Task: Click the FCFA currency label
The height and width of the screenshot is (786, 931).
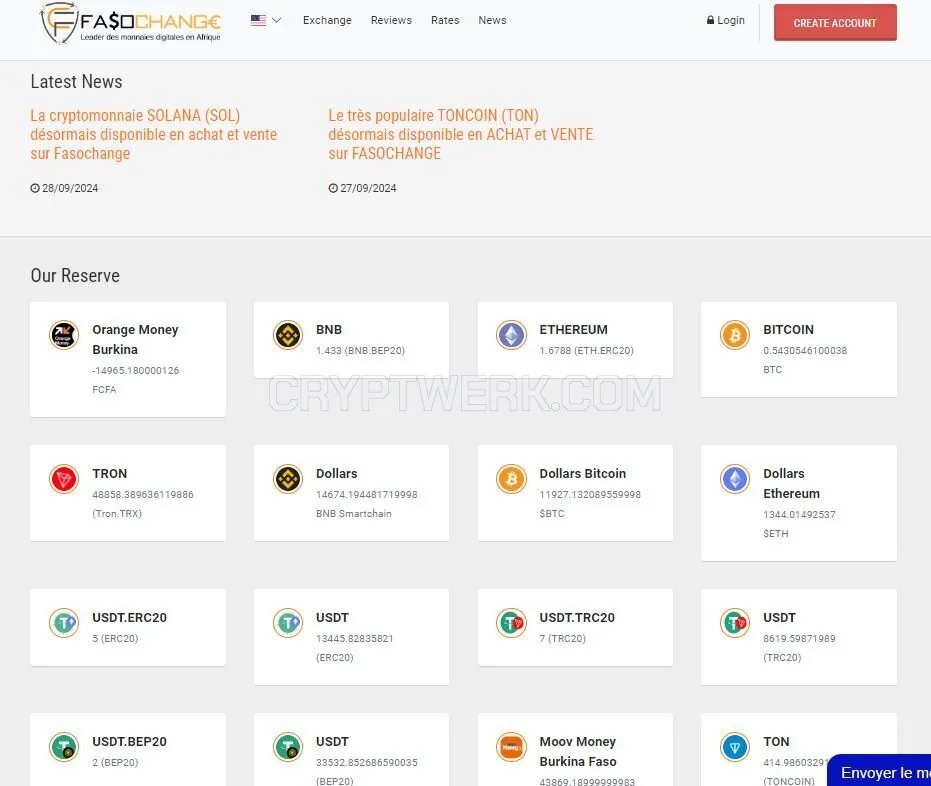Action: 104,389
